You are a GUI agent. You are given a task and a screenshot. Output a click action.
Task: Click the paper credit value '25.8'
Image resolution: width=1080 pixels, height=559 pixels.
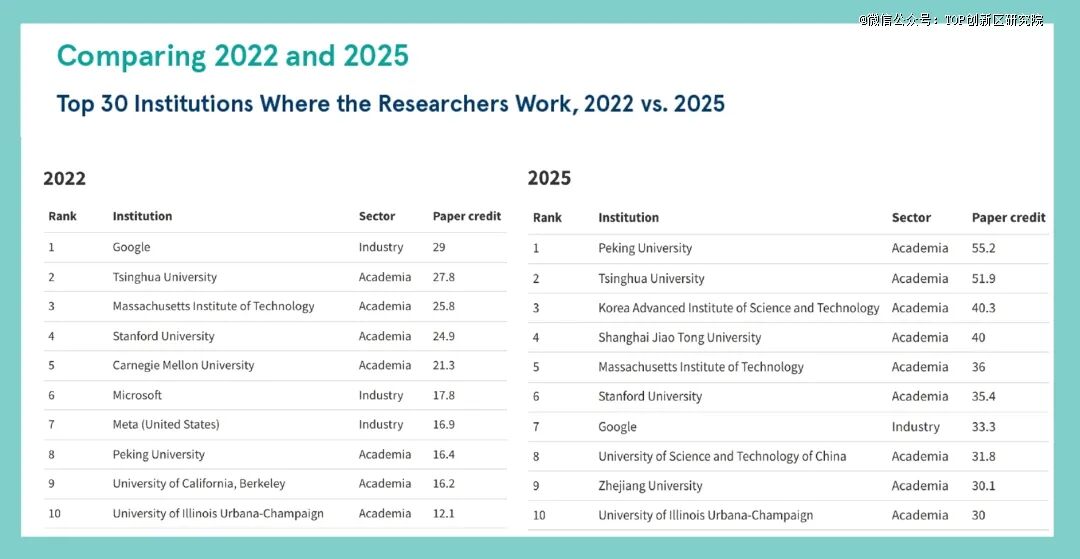click(444, 306)
